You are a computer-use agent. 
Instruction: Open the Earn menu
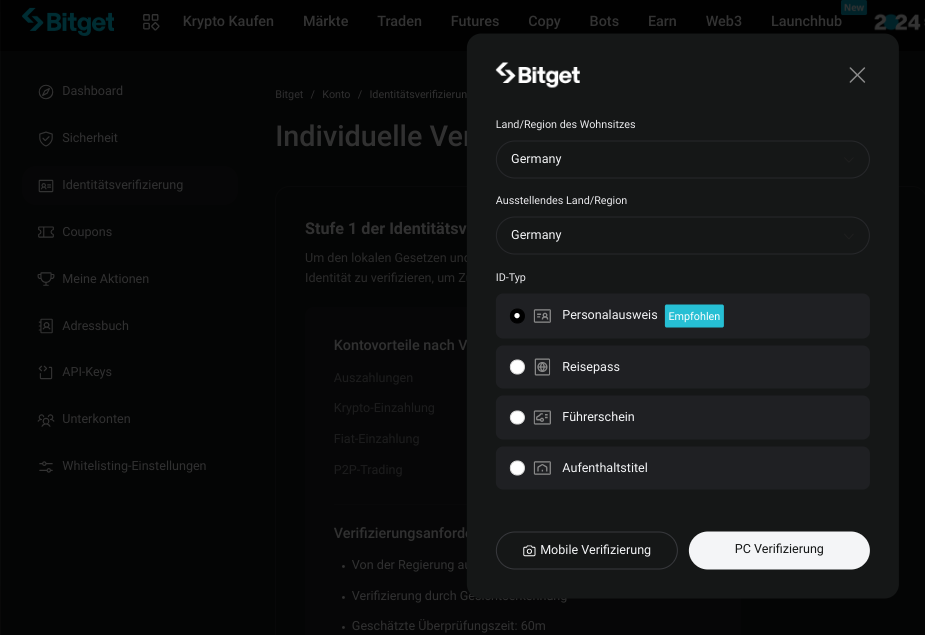tap(662, 21)
